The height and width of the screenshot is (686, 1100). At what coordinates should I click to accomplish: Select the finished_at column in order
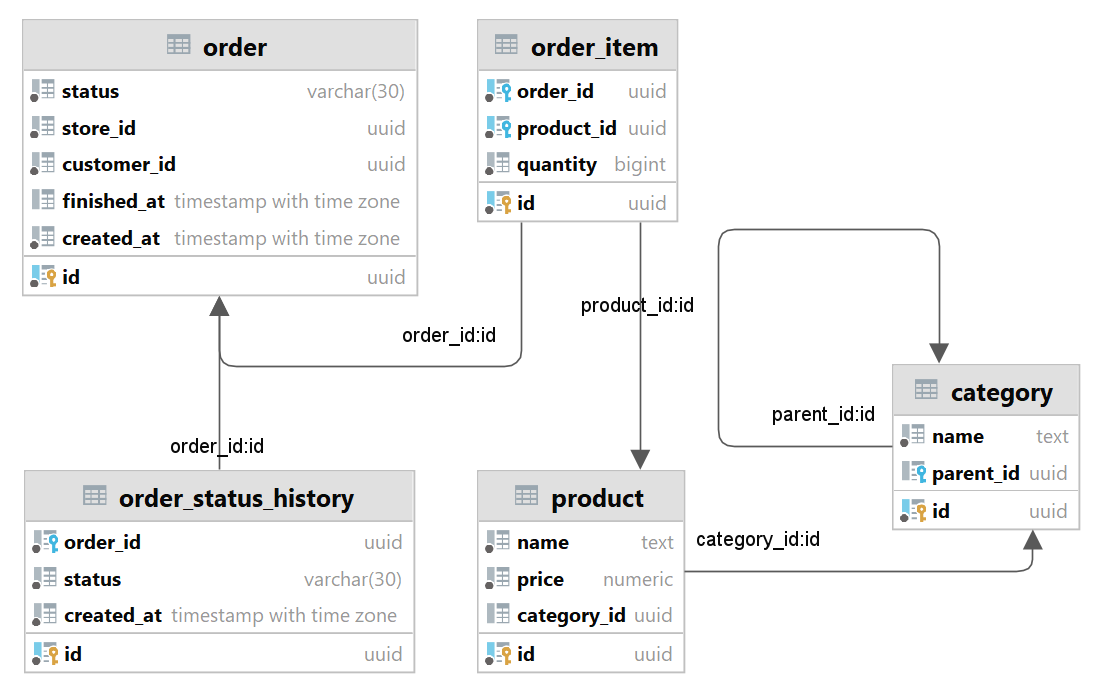113,201
